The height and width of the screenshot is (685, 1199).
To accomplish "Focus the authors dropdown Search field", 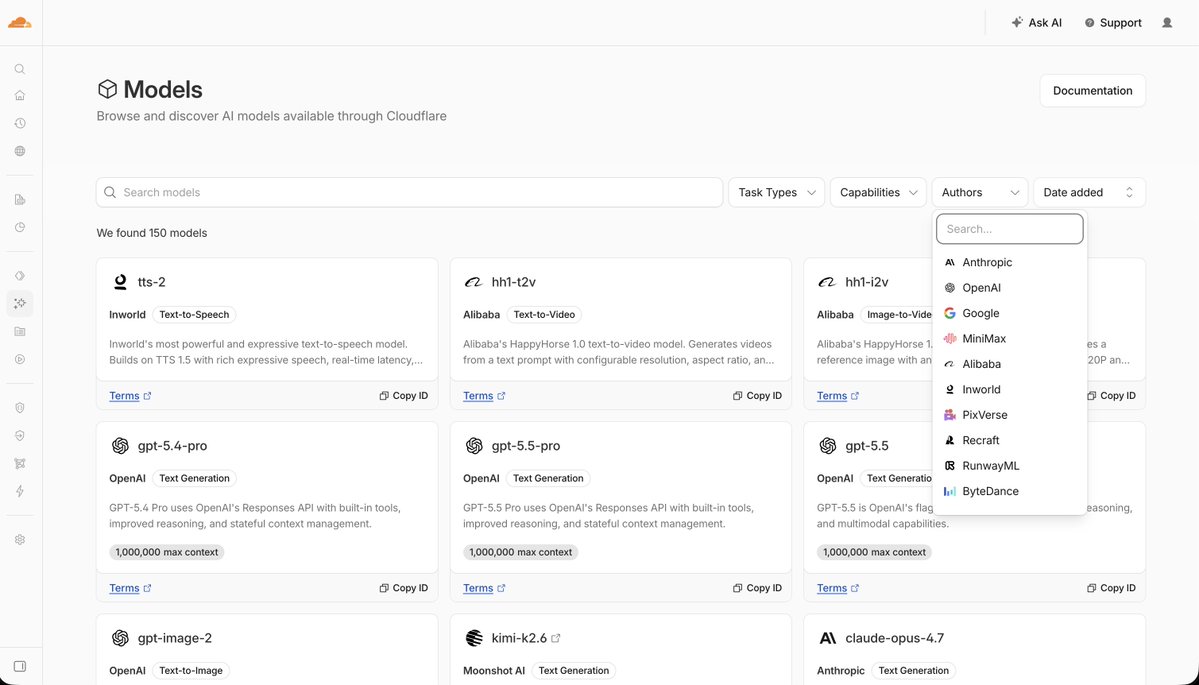I will pos(1009,229).
